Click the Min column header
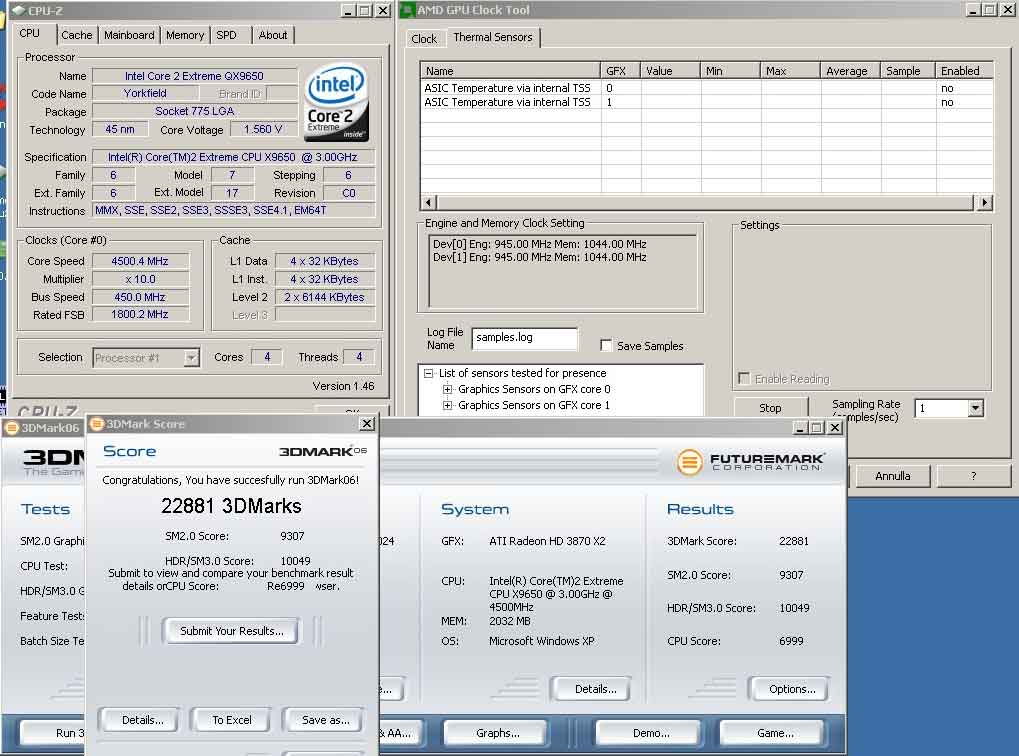The height and width of the screenshot is (756, 1019). (730, 71)
